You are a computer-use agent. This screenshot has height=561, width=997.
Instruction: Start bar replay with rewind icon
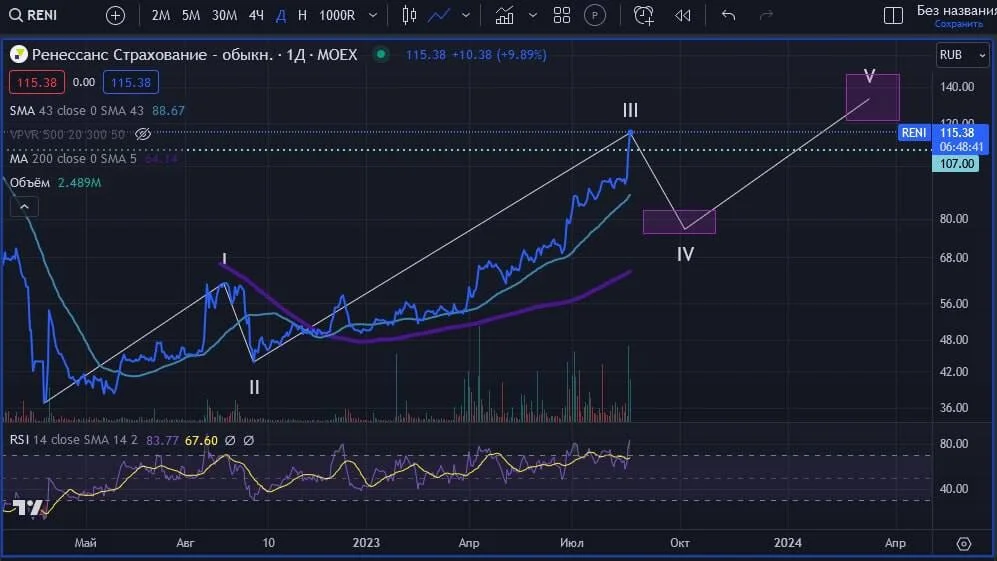(x=683, y=15)
